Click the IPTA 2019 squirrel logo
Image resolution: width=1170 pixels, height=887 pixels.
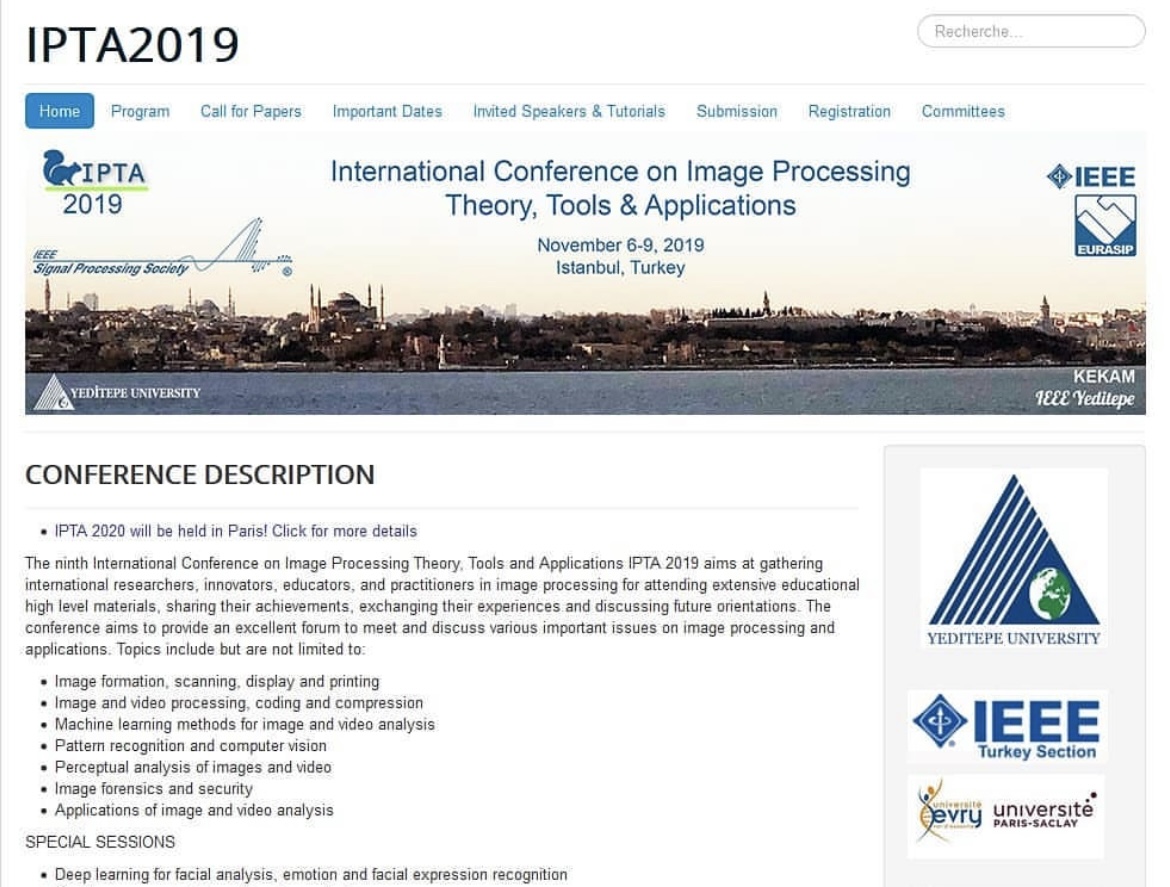94,183
